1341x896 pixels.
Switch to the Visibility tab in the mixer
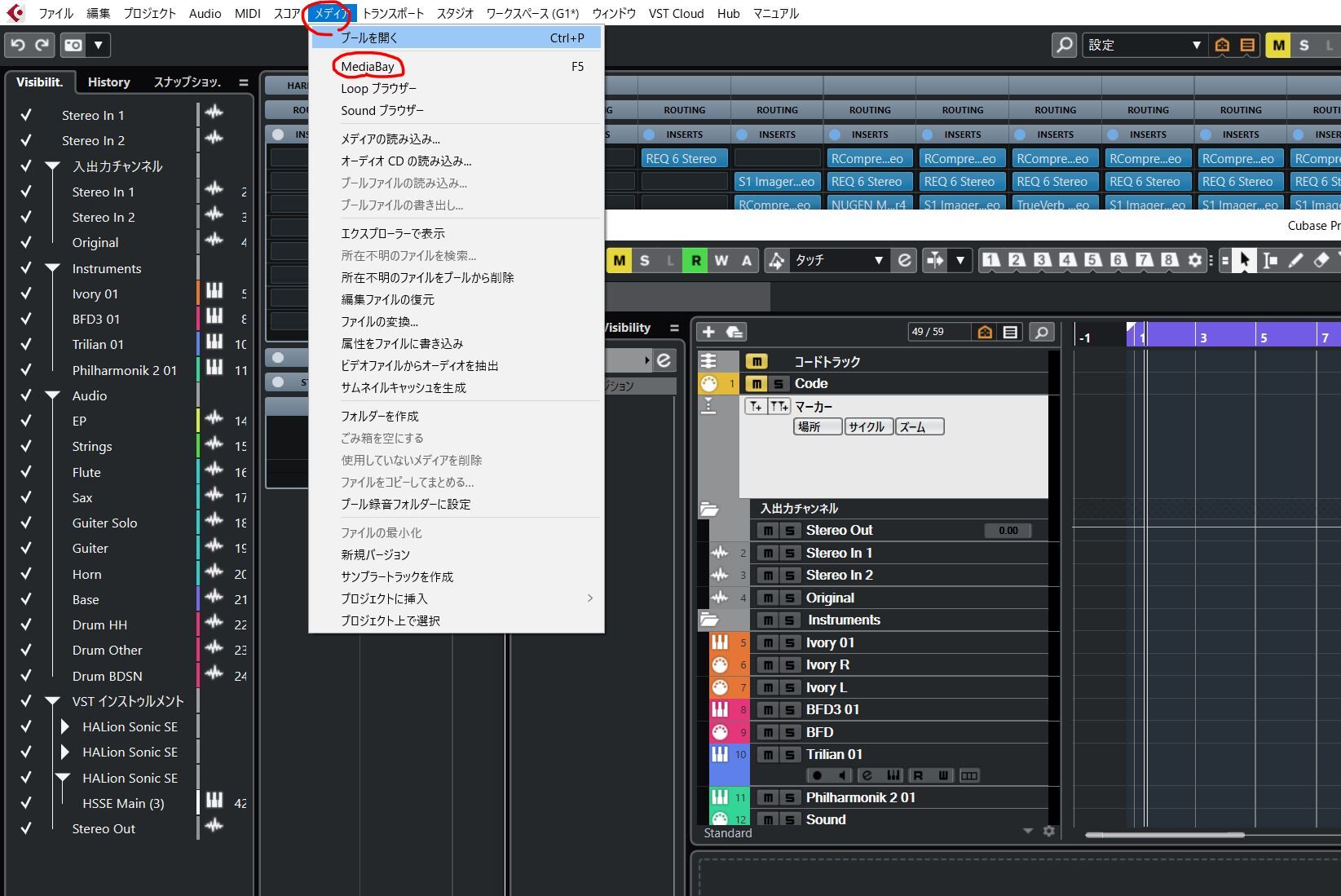click(x=39, y=82)
